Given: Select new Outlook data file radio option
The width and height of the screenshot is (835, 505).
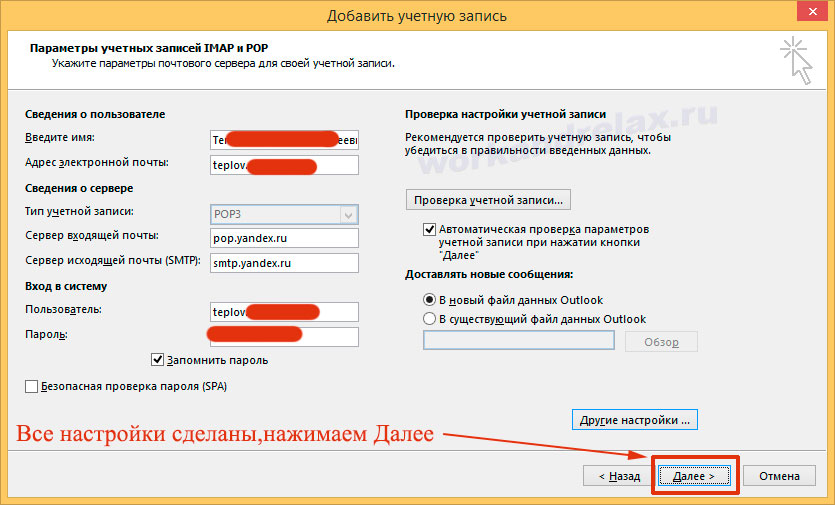Looking at the screenshot, I should click(430, 300).
